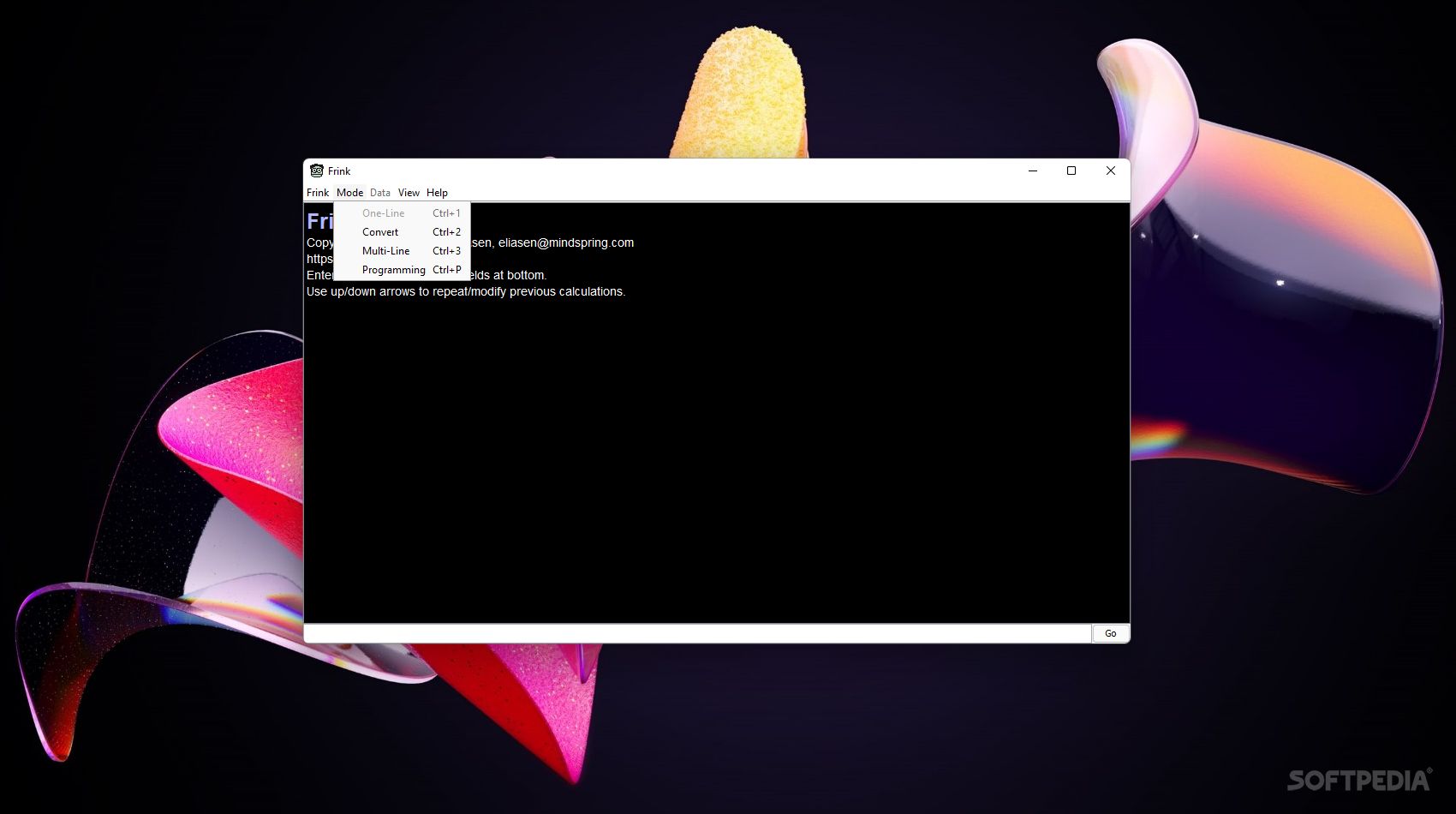The height and width of the screenshot is (814, 1456).
Task: Select One-Line mode entry
Action: pos(402,213)
